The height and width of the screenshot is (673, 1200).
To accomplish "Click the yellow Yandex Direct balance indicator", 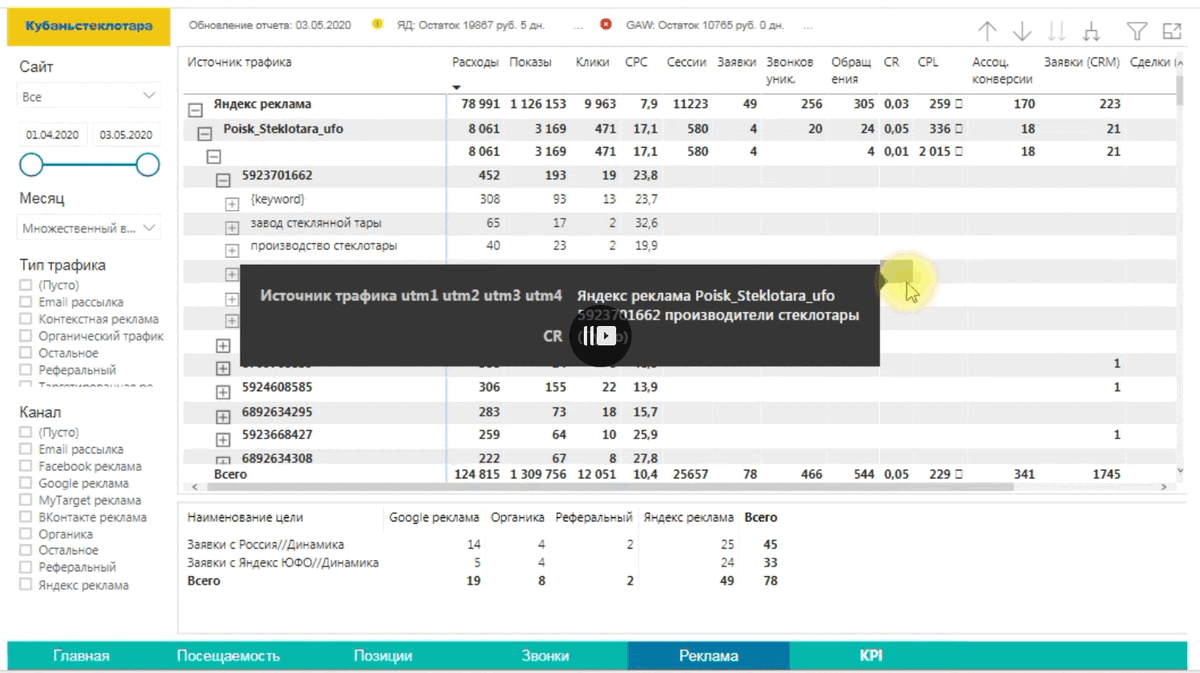I will click(377, 23).
